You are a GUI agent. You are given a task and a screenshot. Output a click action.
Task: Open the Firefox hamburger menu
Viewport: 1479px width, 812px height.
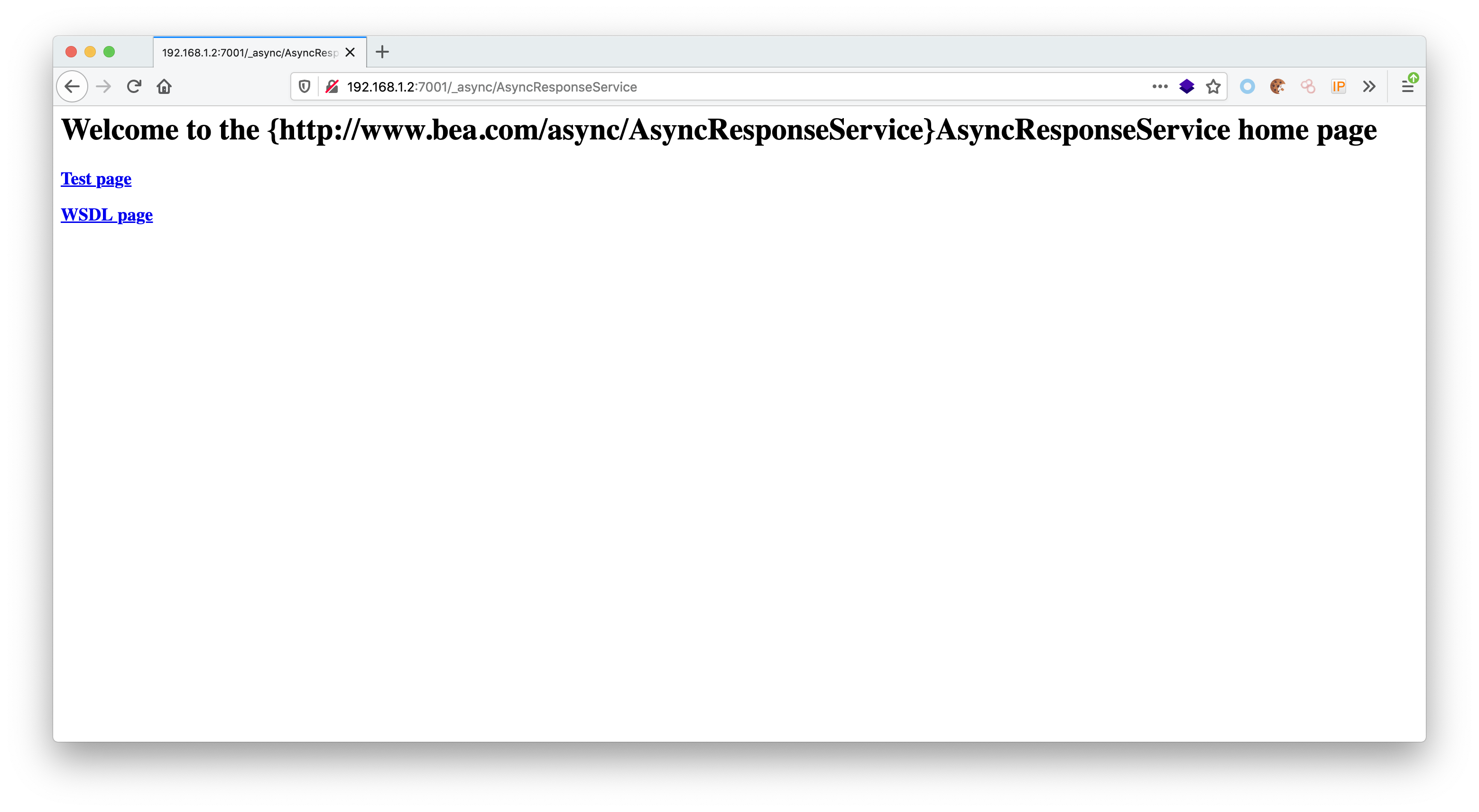click(x=1407, y=87)
